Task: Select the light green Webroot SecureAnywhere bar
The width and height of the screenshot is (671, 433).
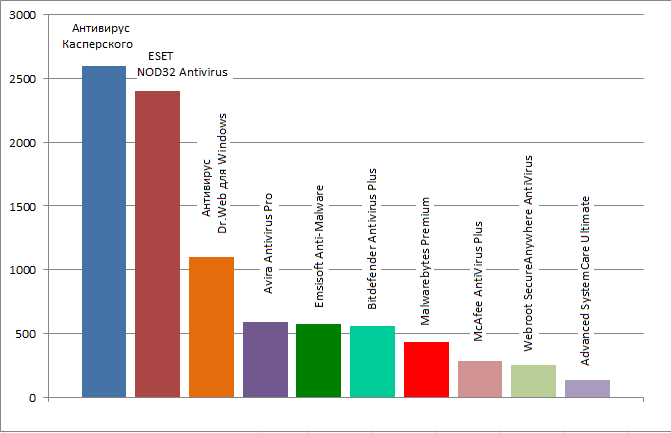Action: click(x=533, y=381)
